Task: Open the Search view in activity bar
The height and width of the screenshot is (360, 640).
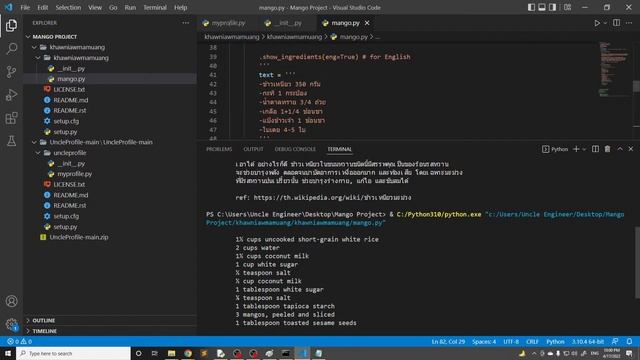Action: (11, 49)
